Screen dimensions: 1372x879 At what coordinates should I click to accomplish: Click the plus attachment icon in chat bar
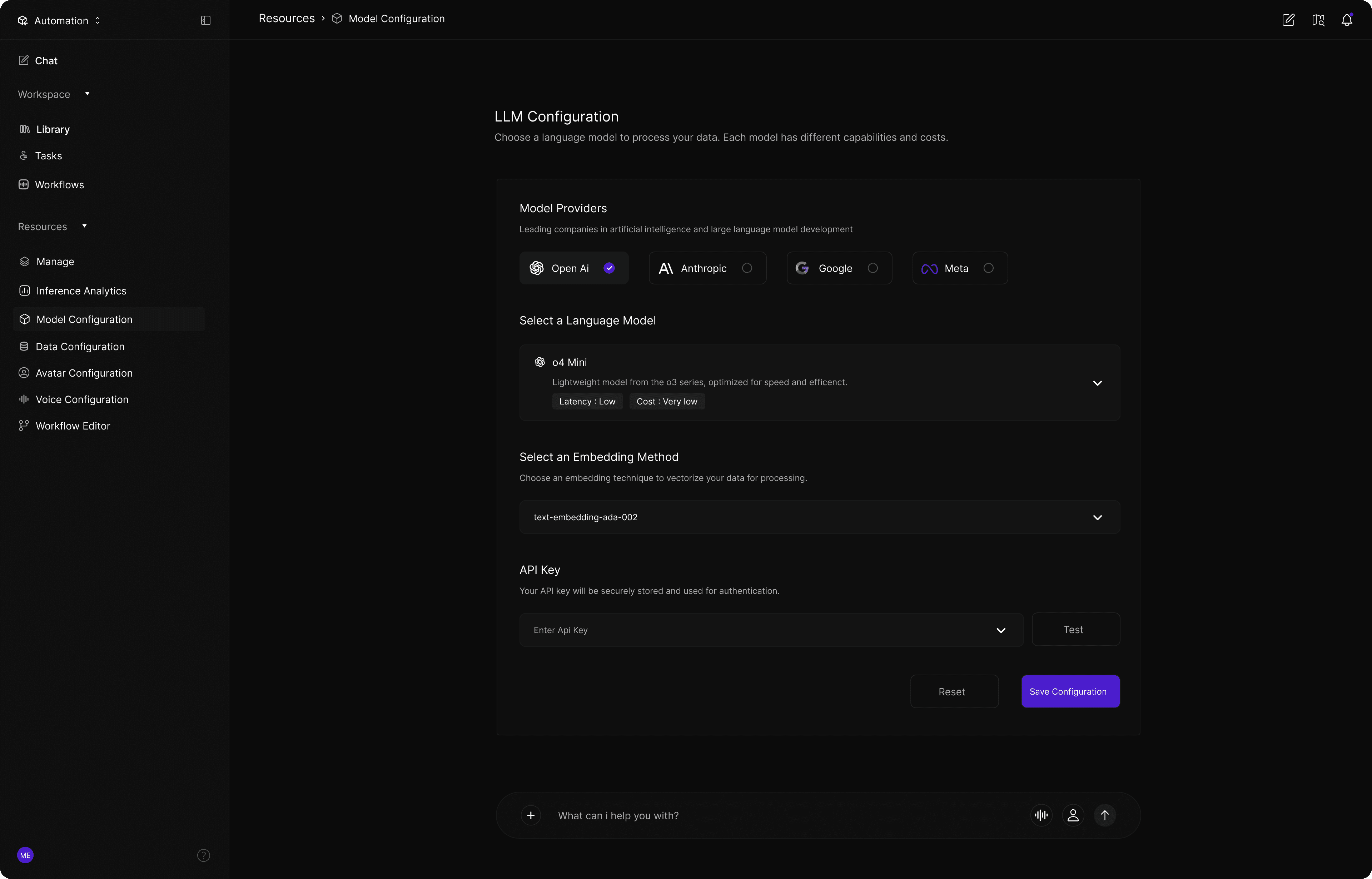(531, 815)
